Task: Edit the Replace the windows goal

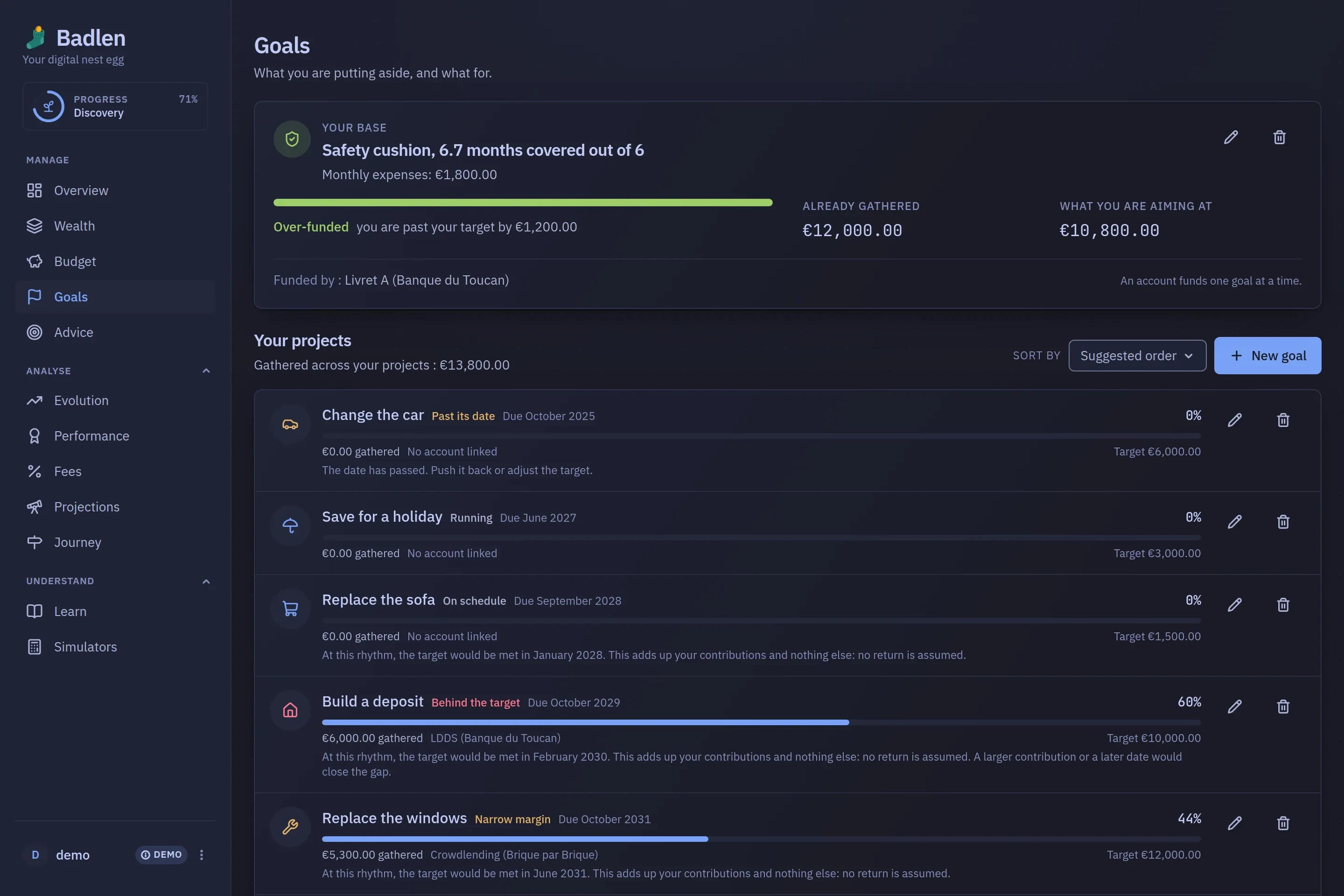Action: pos(1234,823)
